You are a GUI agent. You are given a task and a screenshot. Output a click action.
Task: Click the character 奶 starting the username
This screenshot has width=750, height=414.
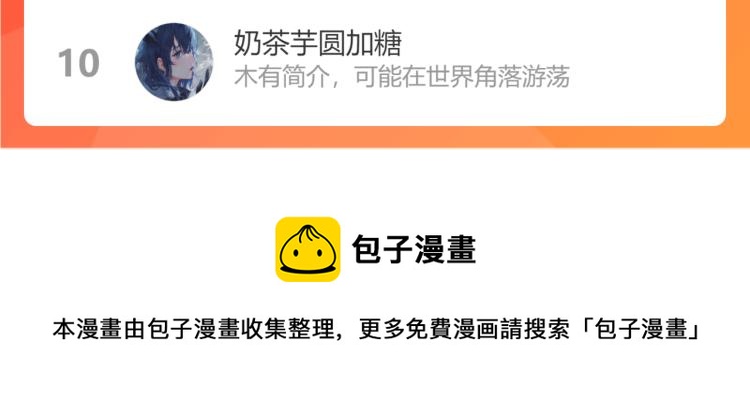click(x=247, y=43)
